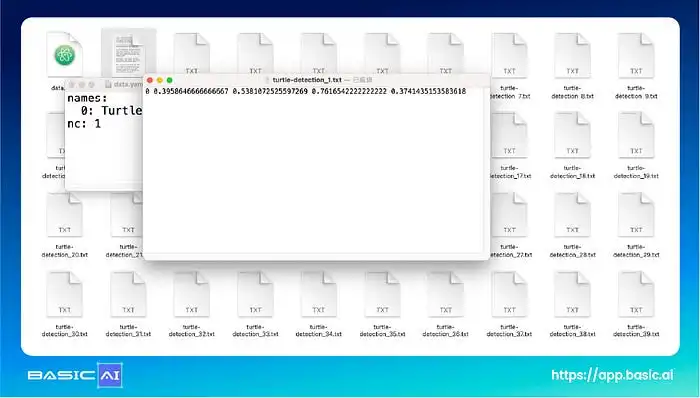Maximize the turtle-detection_1.txt window with the green button
The height and width of the screenshot is (398, 700).
pyautogui.click(x=170, y=80)
